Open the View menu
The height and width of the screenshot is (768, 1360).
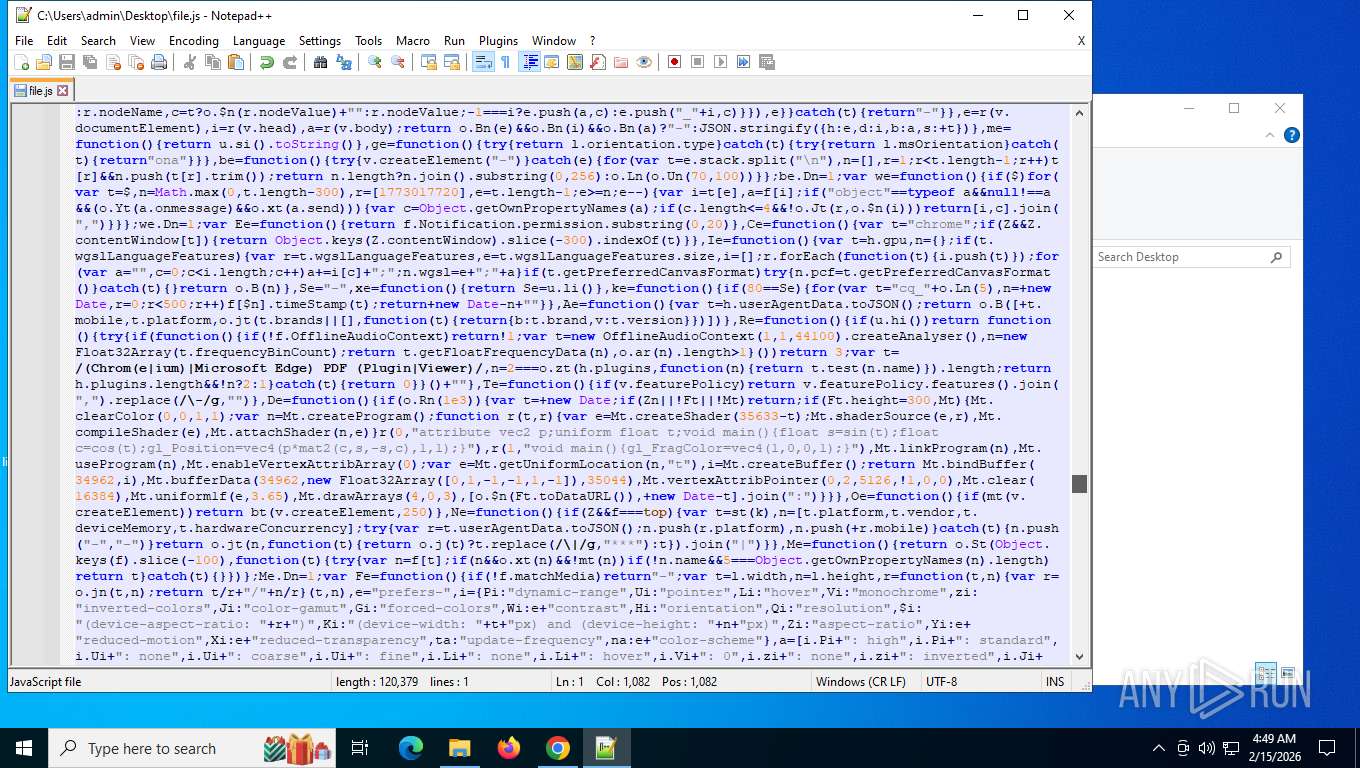pos(143,41)
